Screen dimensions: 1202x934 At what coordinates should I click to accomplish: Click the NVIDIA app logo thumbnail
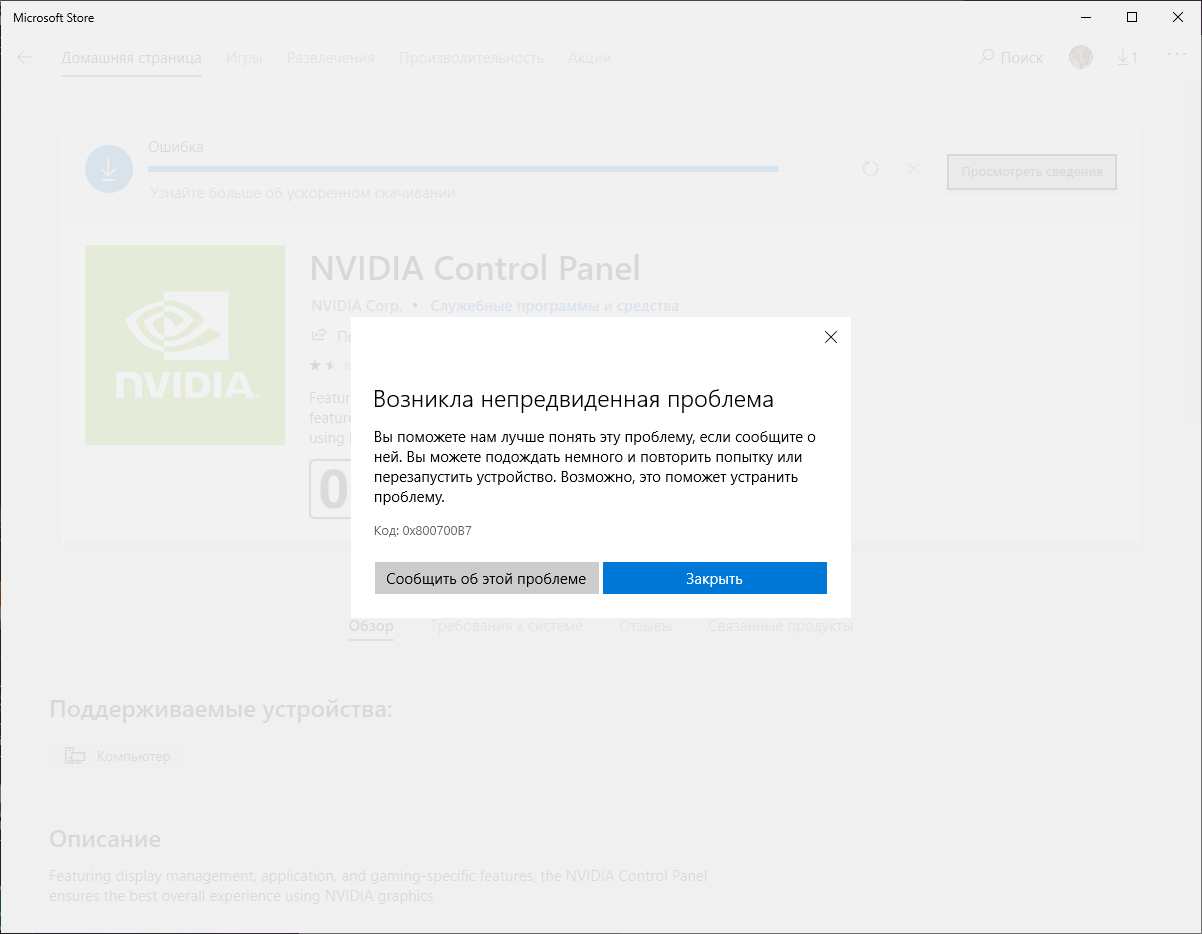tap(185, 345)
